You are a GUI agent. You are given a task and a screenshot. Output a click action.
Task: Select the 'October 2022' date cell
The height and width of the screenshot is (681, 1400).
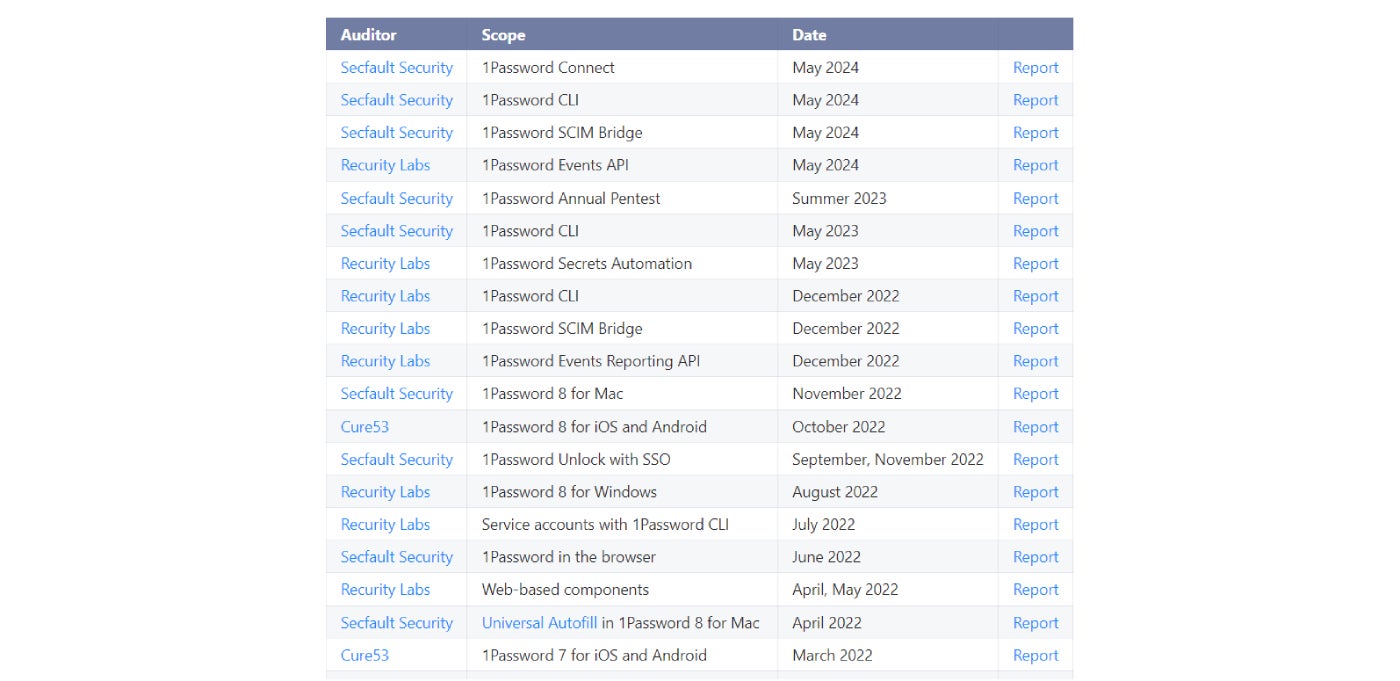[x=888, y=427]
